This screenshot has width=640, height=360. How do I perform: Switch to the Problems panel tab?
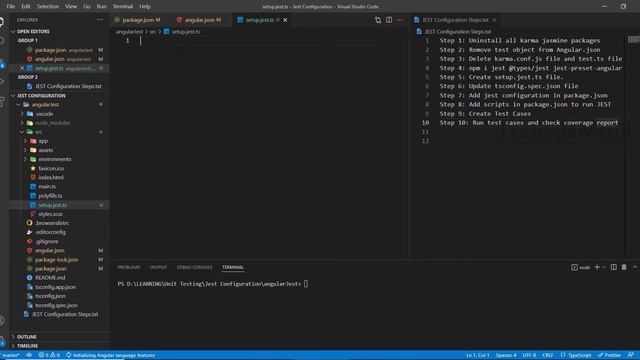(x=129, y=267)
